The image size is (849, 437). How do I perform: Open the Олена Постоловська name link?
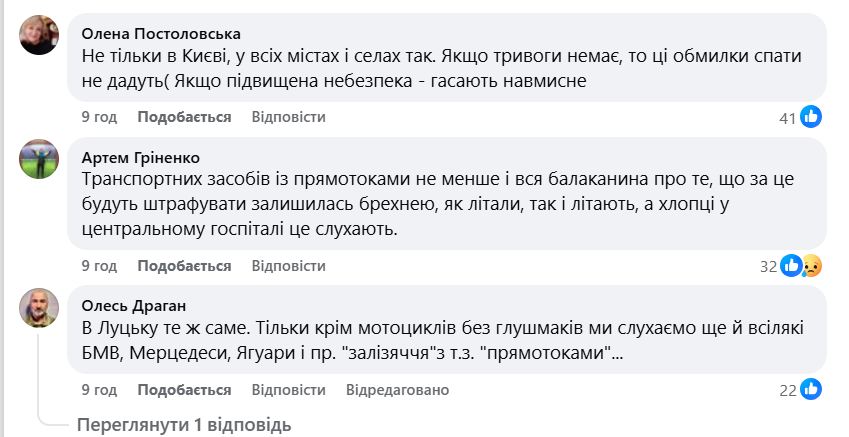pos(160,32)
